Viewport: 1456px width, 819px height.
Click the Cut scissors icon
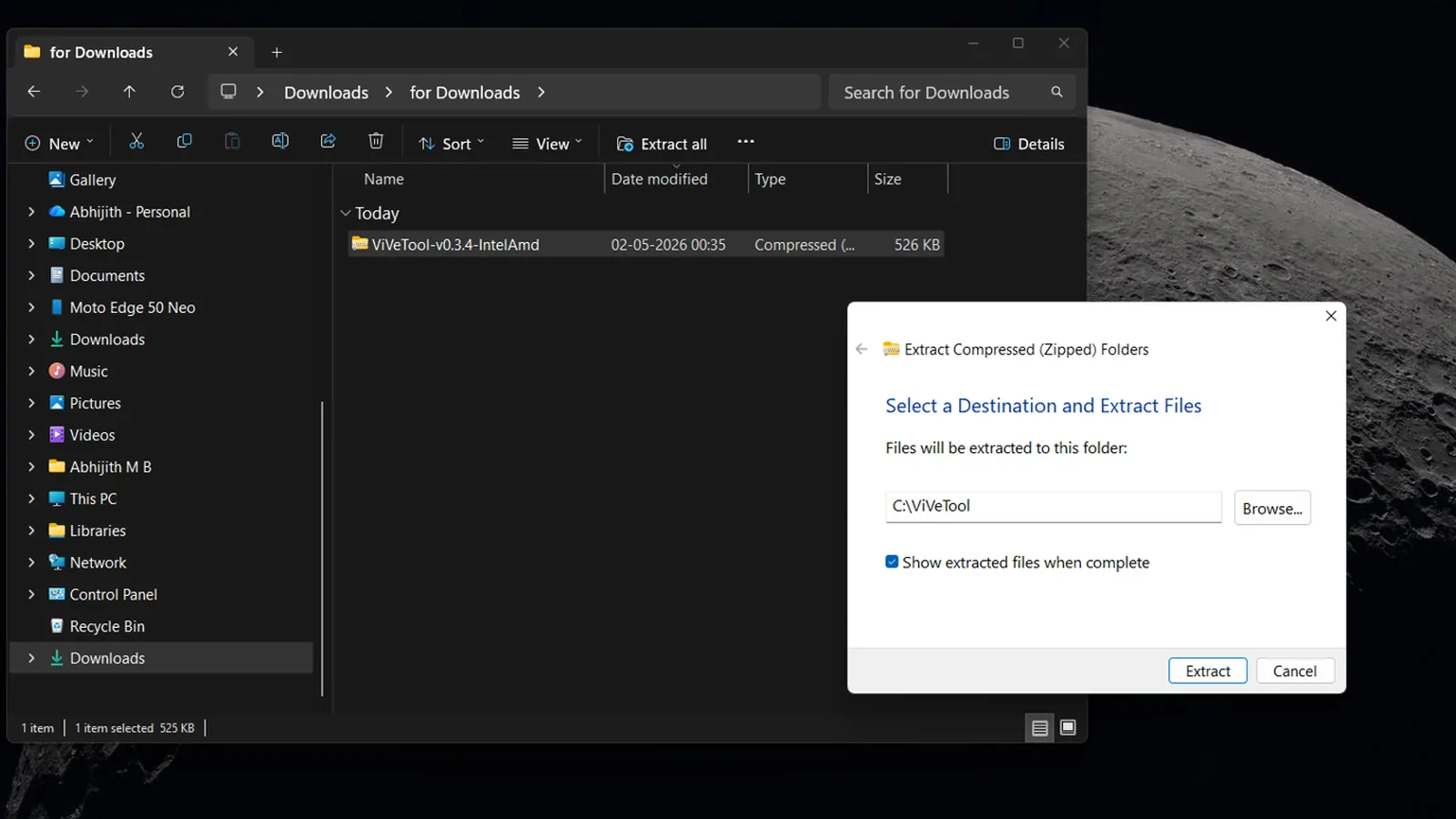[136, 141]
